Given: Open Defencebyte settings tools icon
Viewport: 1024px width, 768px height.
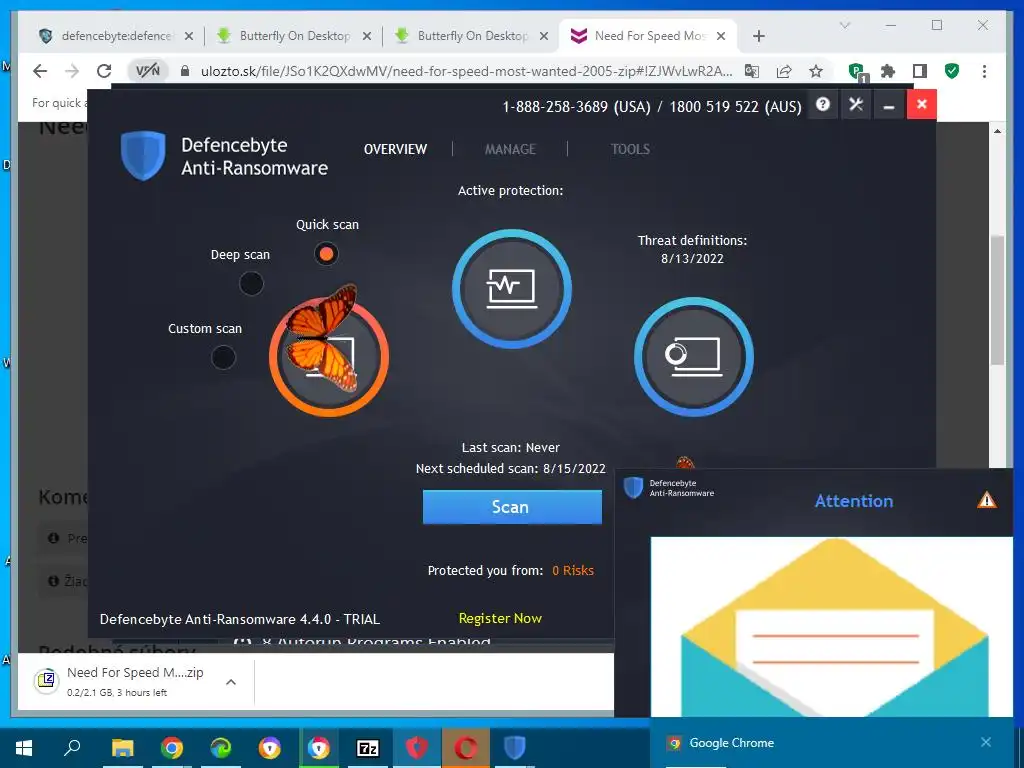Looking at the screenshot, I should coord(856,104).
